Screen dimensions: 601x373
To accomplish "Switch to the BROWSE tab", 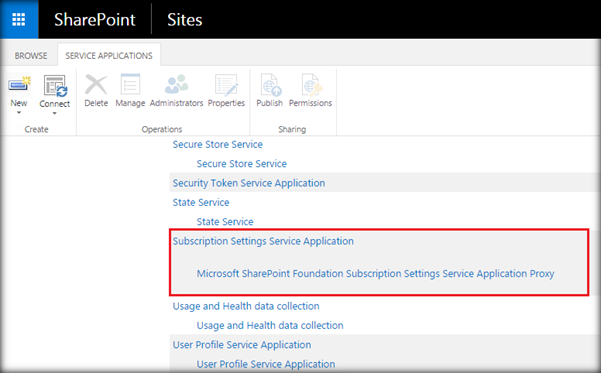I will pyautogui.click(x=31, y=56).
